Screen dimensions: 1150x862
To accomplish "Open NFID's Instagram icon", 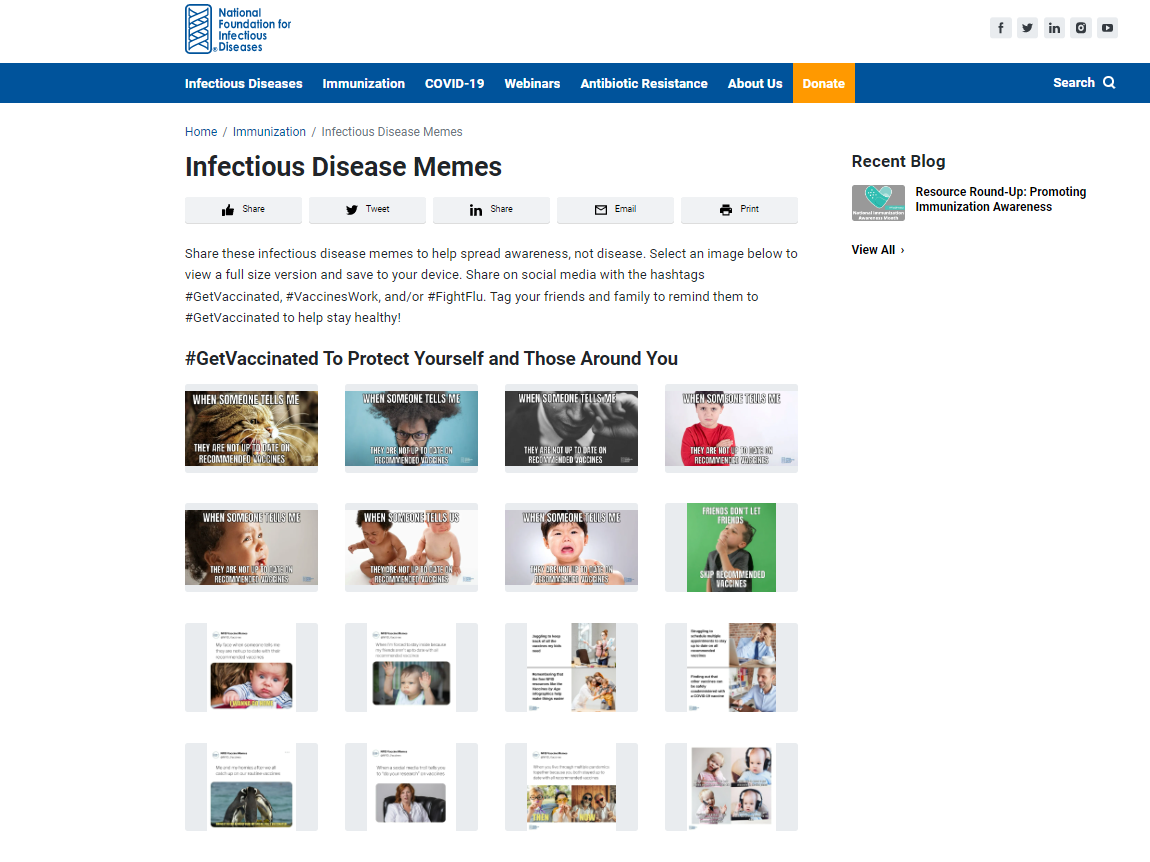I will tap(1081, 27).
